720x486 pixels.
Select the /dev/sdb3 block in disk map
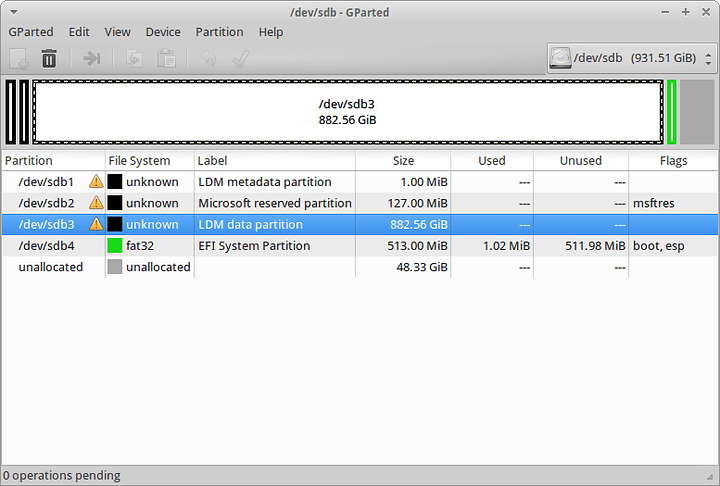coord(348,112)
